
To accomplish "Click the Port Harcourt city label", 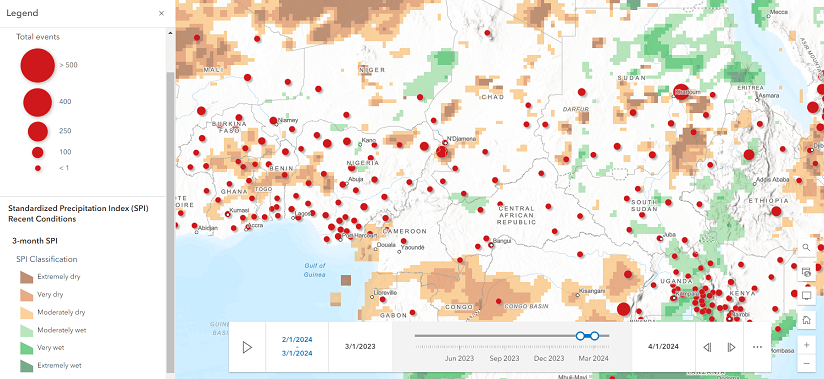I will point(359,235).
